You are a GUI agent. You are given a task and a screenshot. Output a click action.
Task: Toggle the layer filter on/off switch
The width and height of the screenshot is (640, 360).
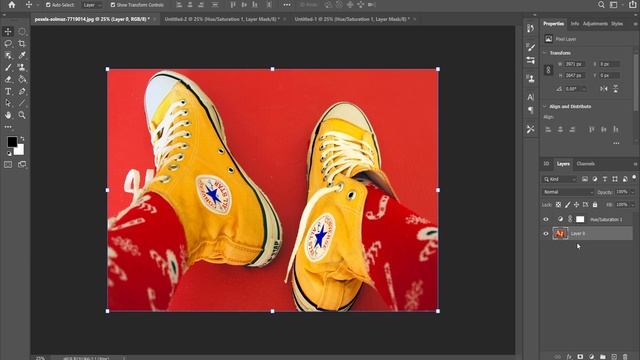tap(634, 178)
